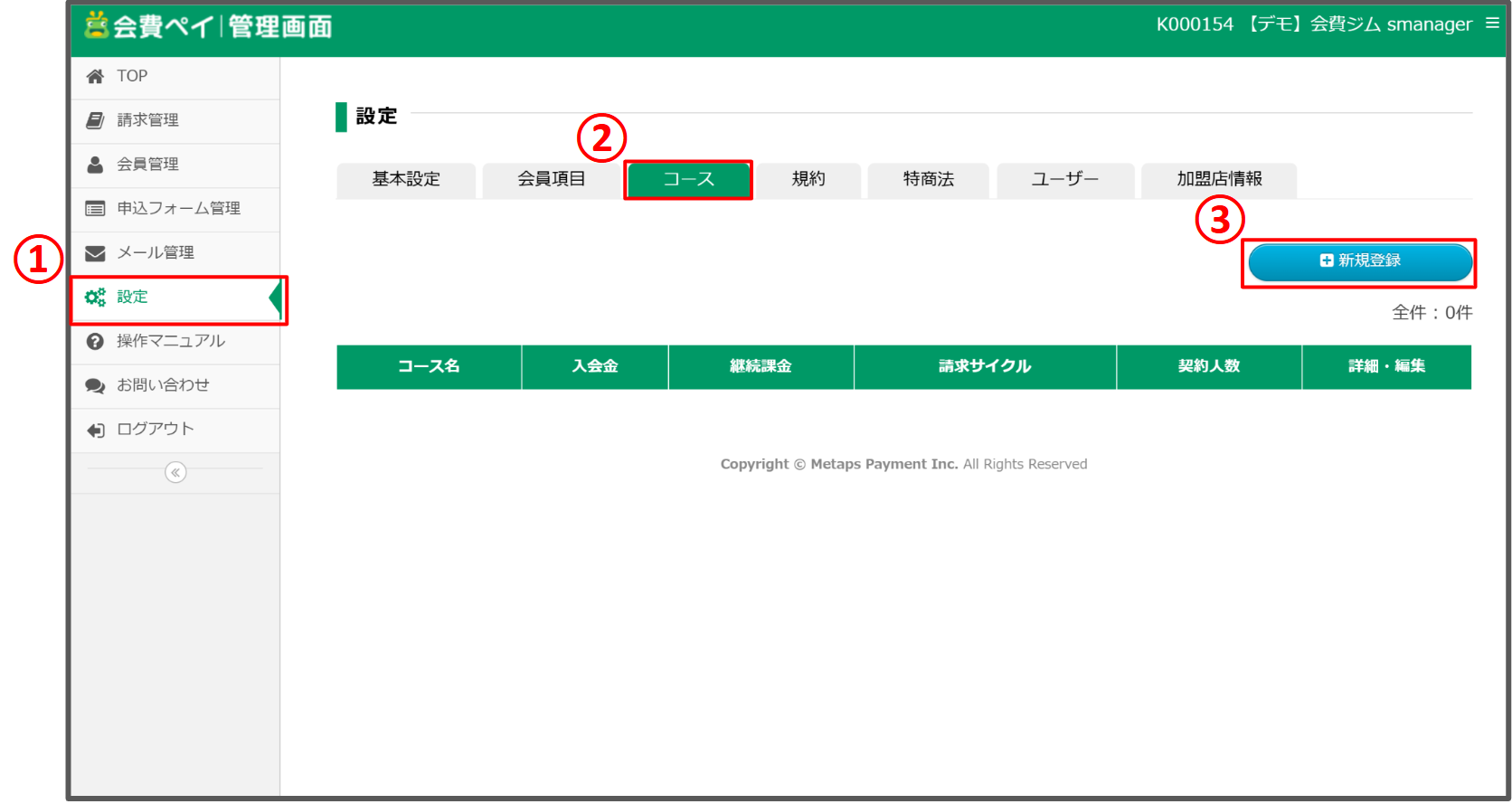Open the ユーザー tab
1512x804 pixels.
(1065, 180)
